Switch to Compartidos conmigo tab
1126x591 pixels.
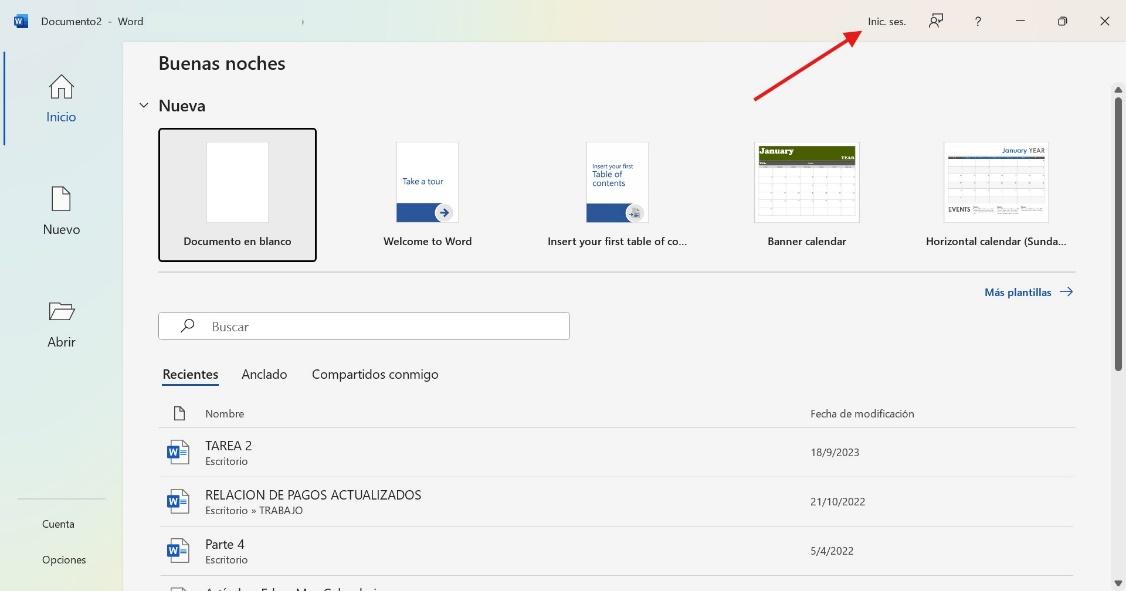click(375, 374)
